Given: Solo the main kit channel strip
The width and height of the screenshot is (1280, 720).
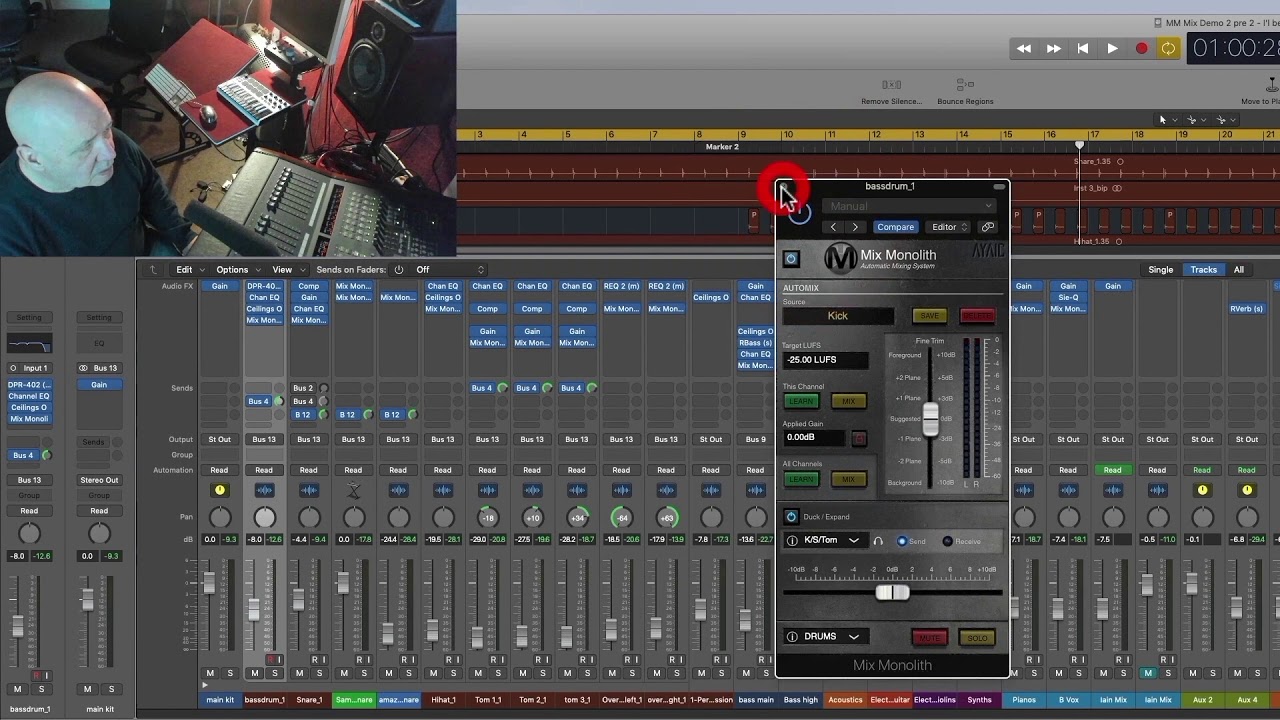Looking at the screenshot, I should [x=230, y=674].
